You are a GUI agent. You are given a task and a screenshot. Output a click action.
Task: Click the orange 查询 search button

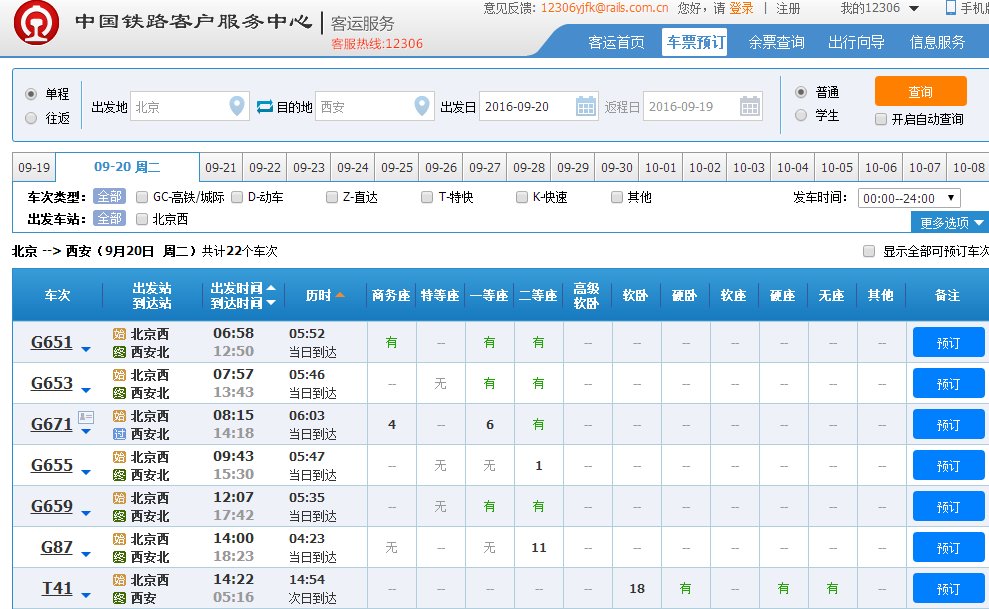tap(920, 91)
